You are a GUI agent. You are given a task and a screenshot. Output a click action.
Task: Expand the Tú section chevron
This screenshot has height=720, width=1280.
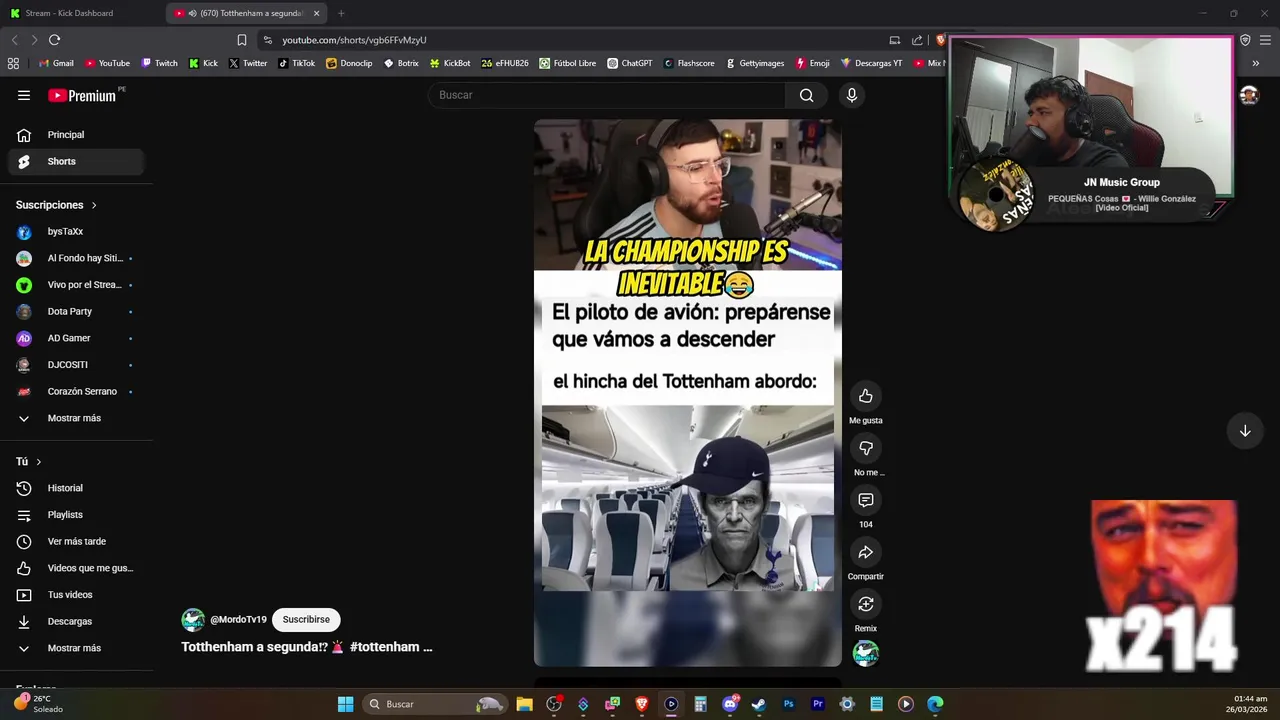(x=39, y=462)
